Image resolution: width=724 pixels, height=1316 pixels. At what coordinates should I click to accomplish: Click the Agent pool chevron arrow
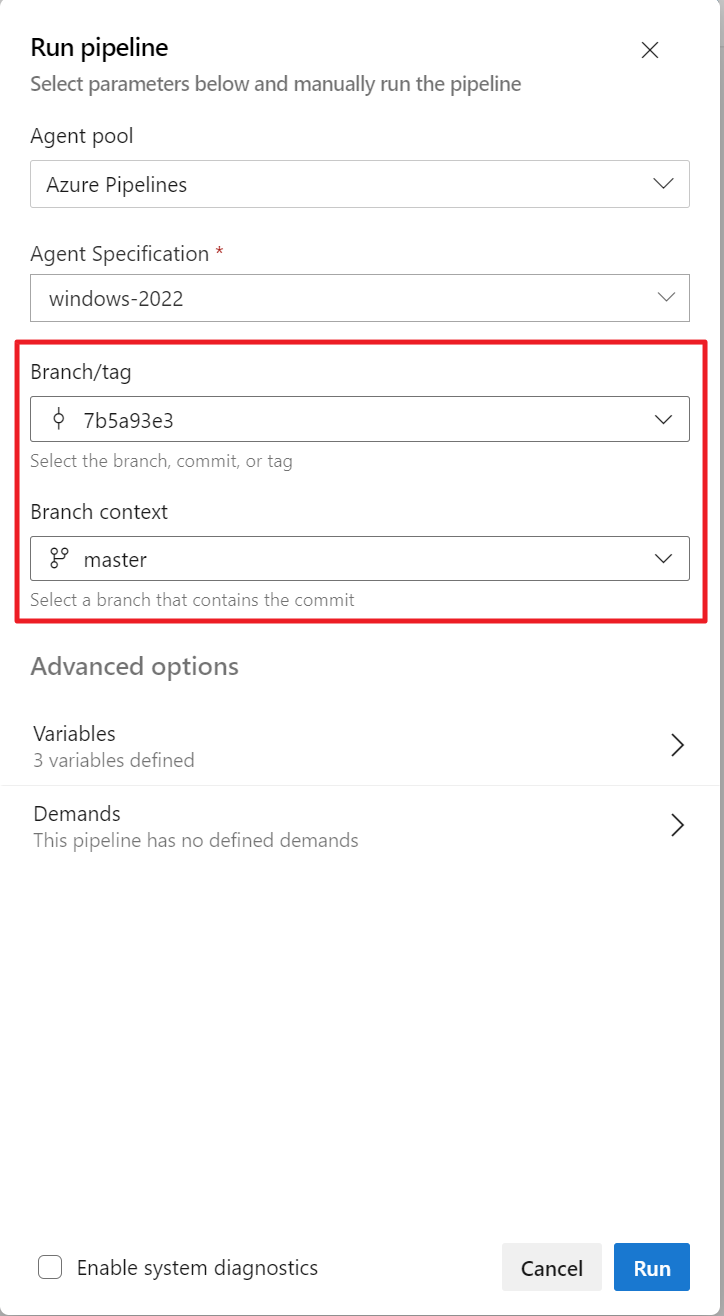[663, 184]
